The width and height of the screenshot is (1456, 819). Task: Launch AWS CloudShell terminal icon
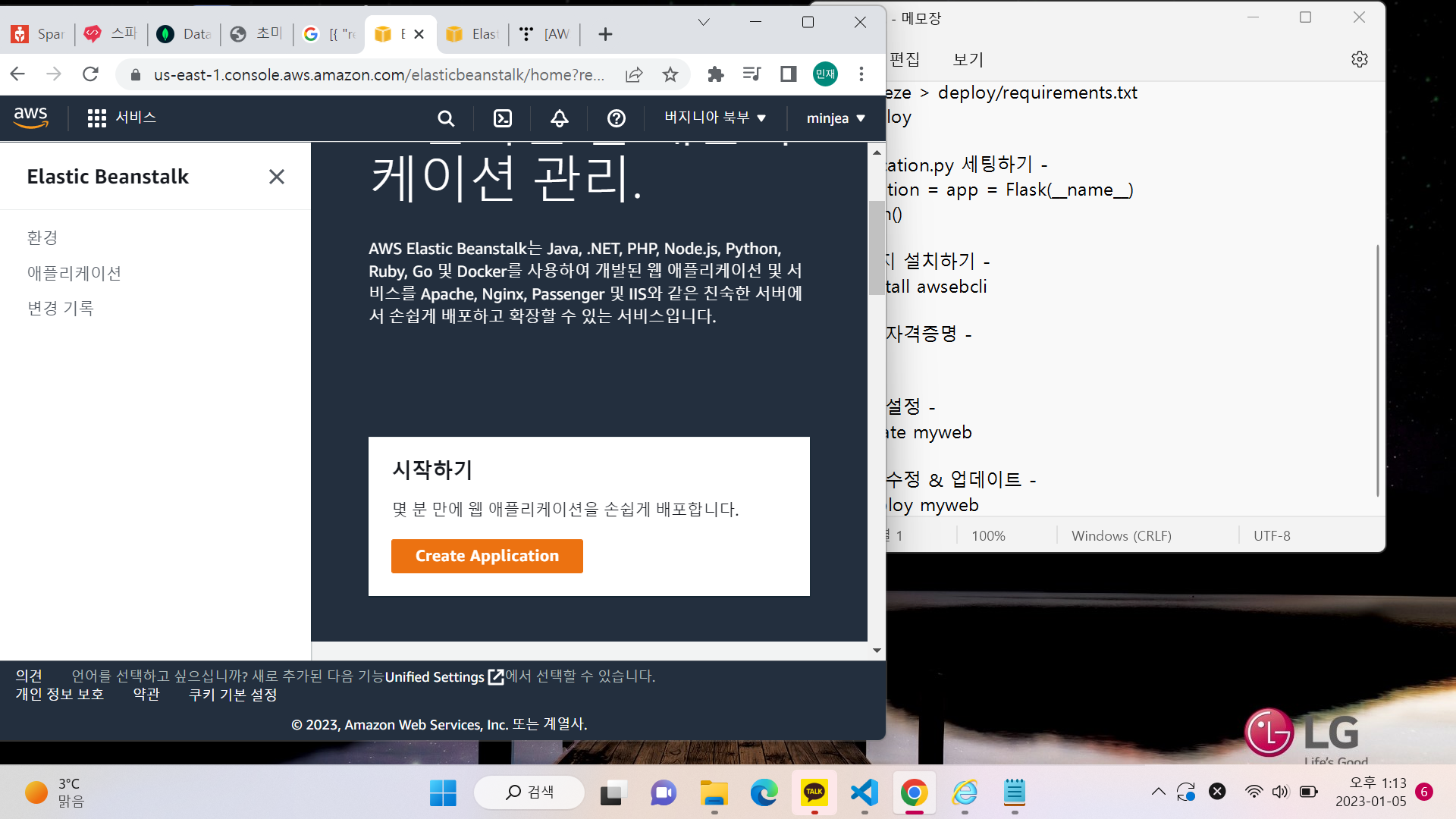[503, 118]
